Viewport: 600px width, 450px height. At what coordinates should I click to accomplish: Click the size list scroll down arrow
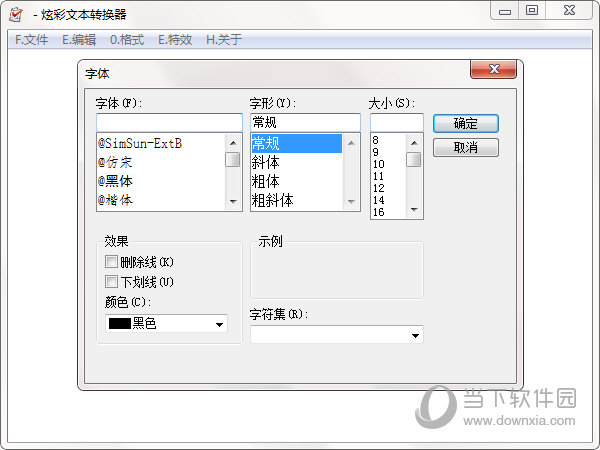(414, 209)
